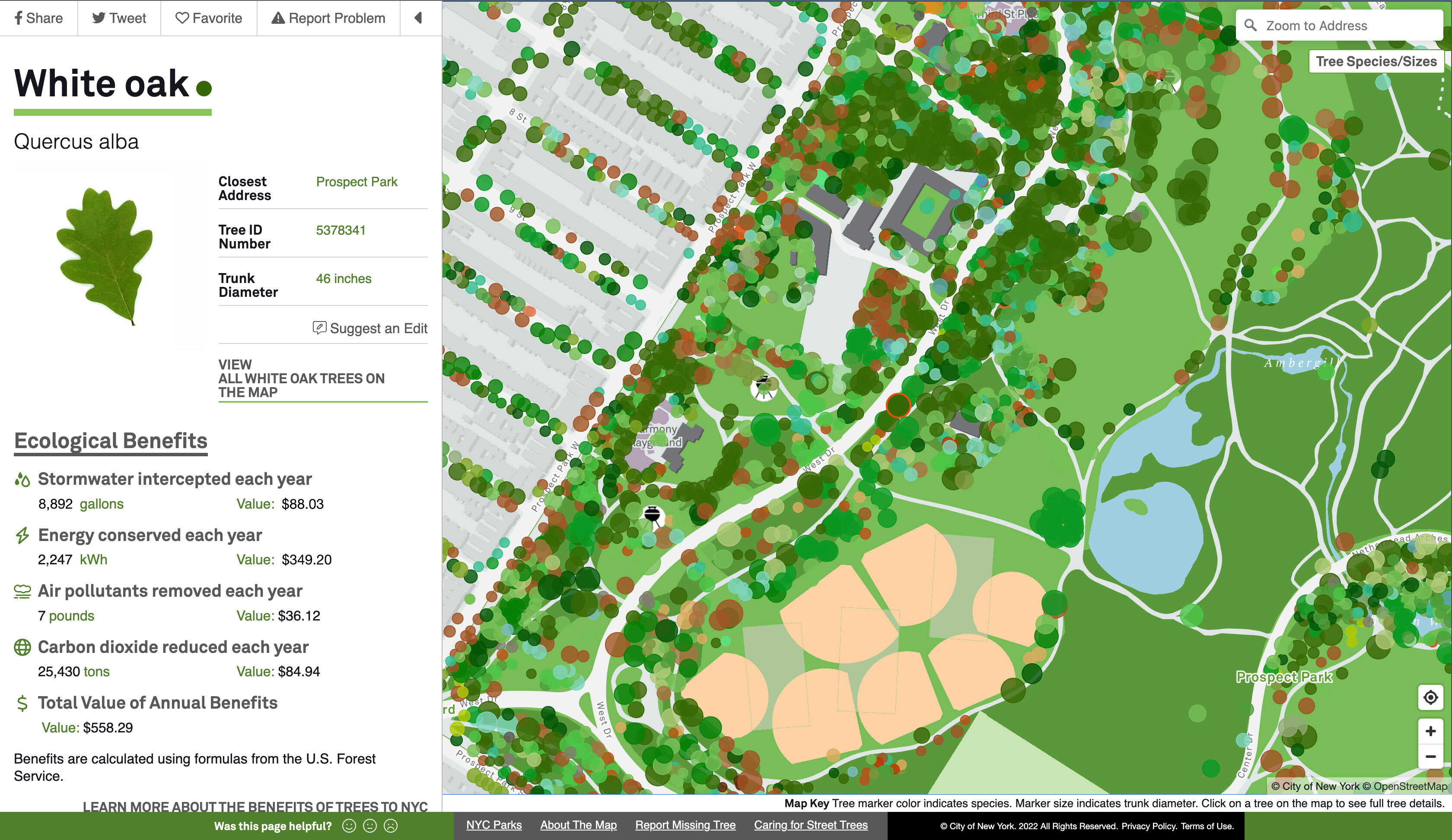Open Report Problem warning option

328,18
